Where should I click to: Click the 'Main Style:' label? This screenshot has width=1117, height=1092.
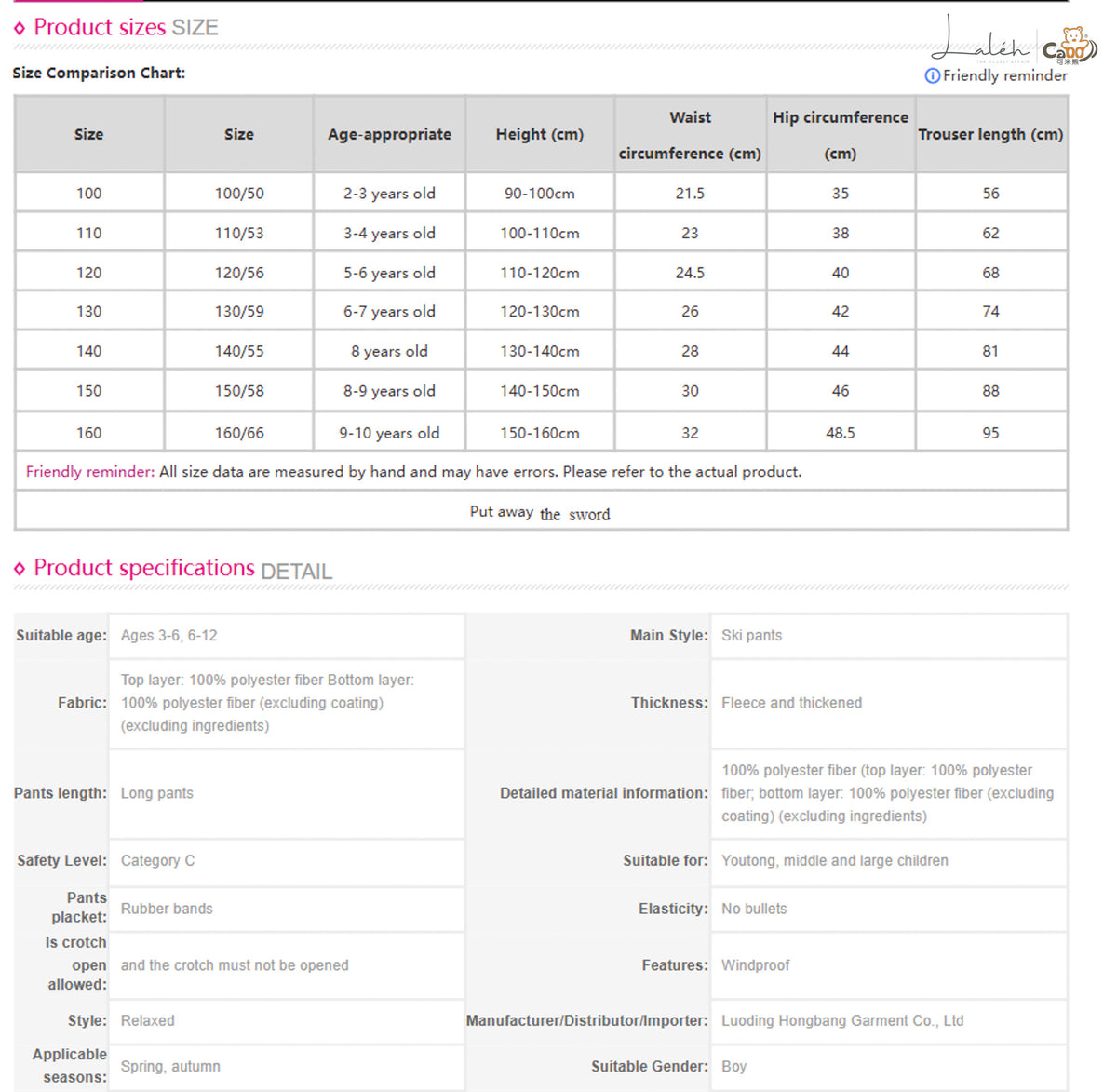[x=669, y=636]
